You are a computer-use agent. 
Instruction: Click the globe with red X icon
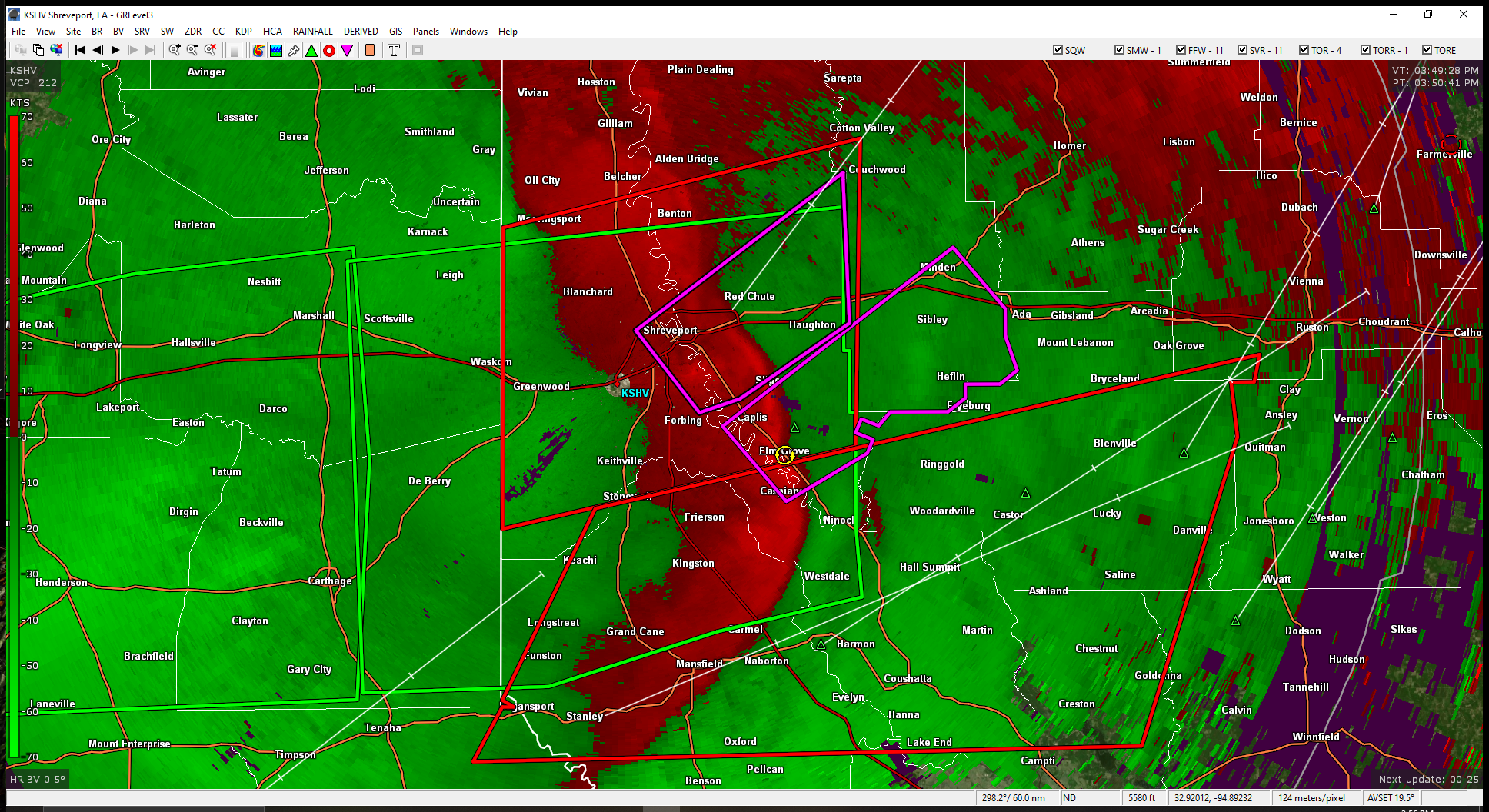coord(56,50)
